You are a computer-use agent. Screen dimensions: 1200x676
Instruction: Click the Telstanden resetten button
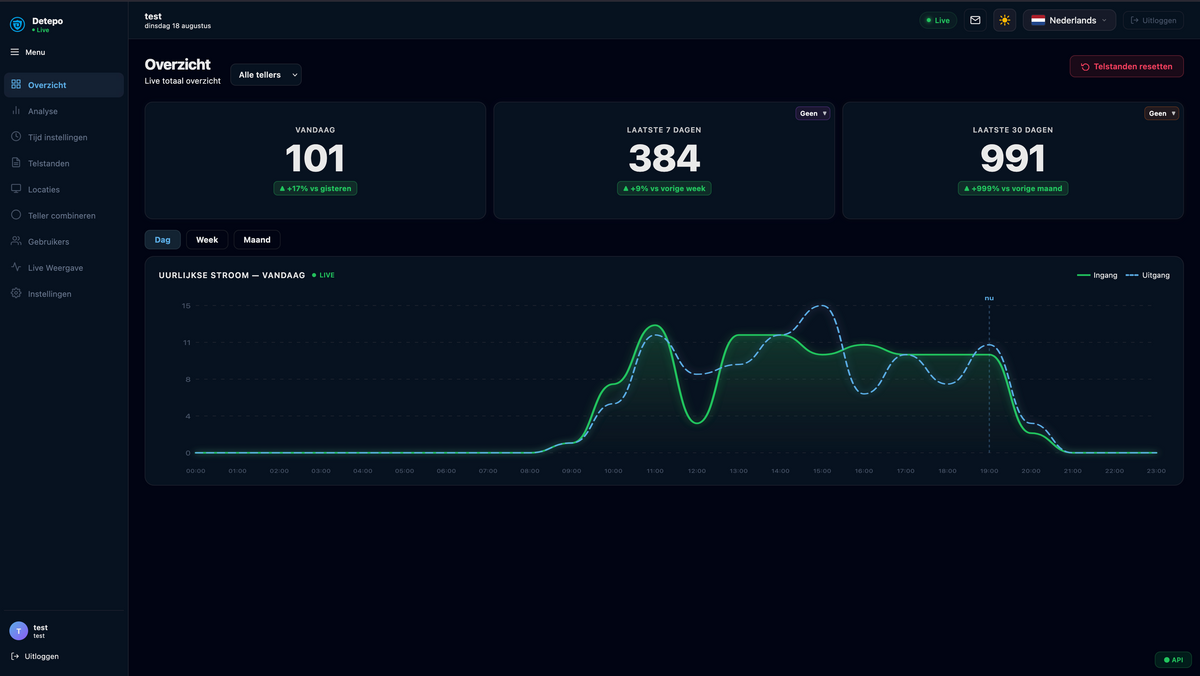1126,67
